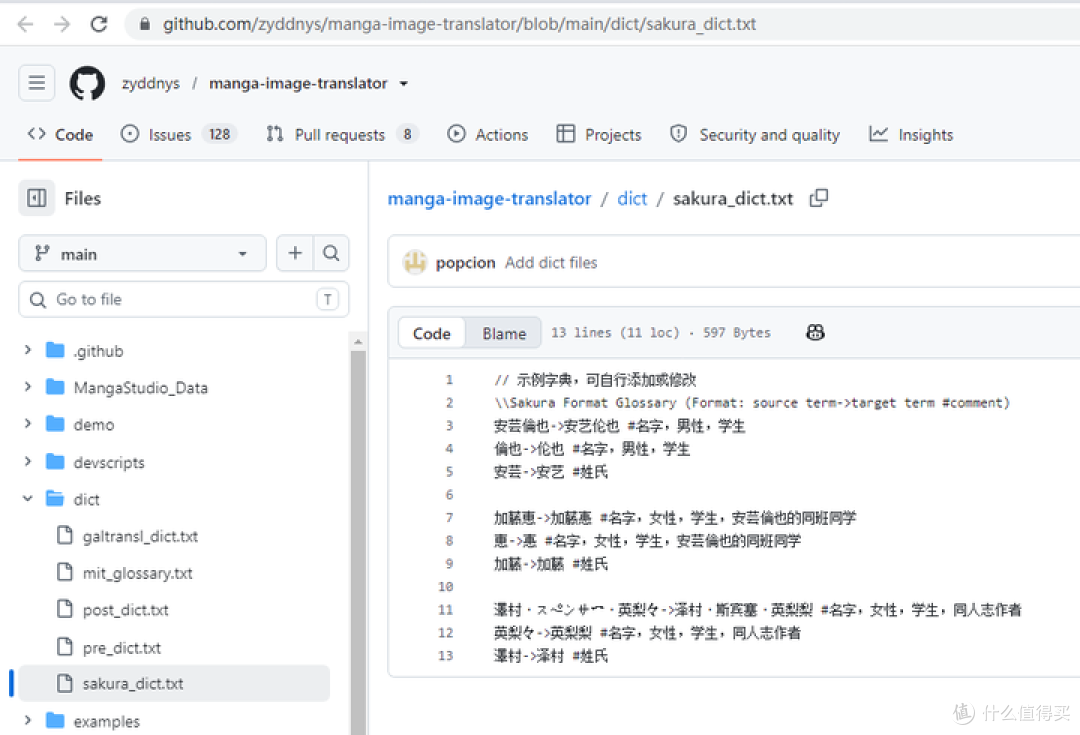Open the dict breadcrumb link

point(632,198)
